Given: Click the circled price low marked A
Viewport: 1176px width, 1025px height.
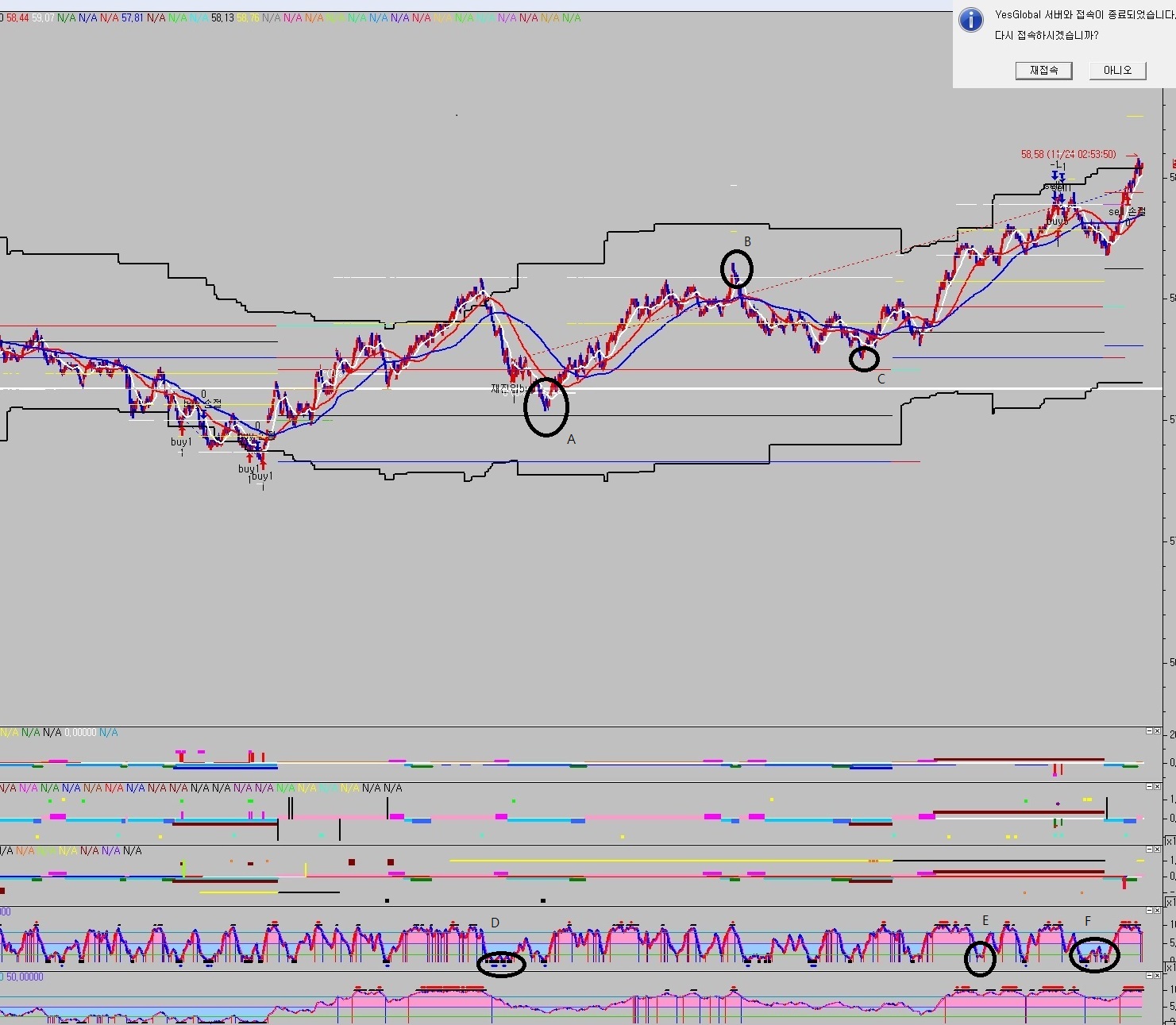Looking at the screenshot, I should [546, 407].
